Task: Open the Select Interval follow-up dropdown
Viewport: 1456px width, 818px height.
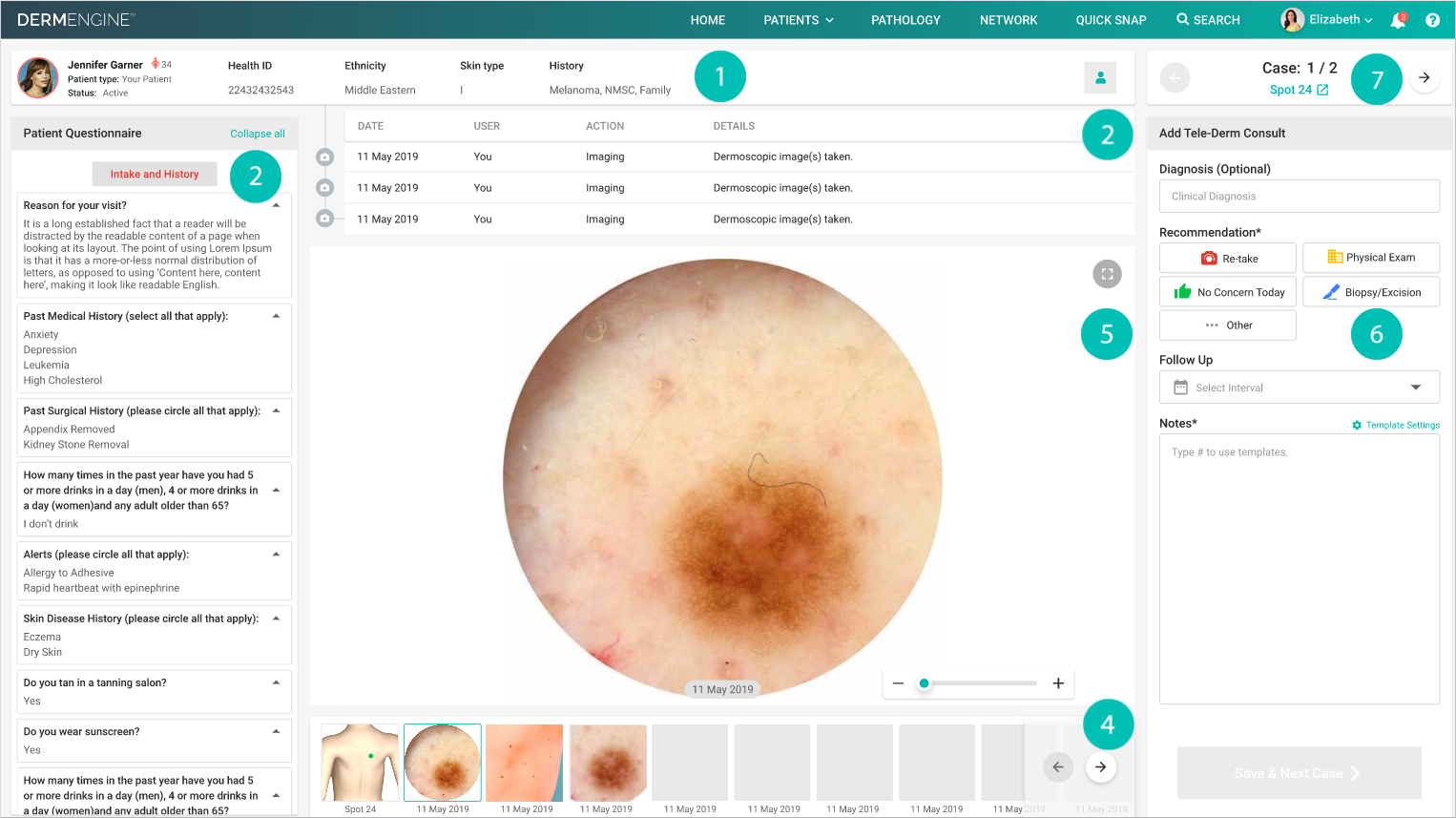Action: pos(1299,387)
